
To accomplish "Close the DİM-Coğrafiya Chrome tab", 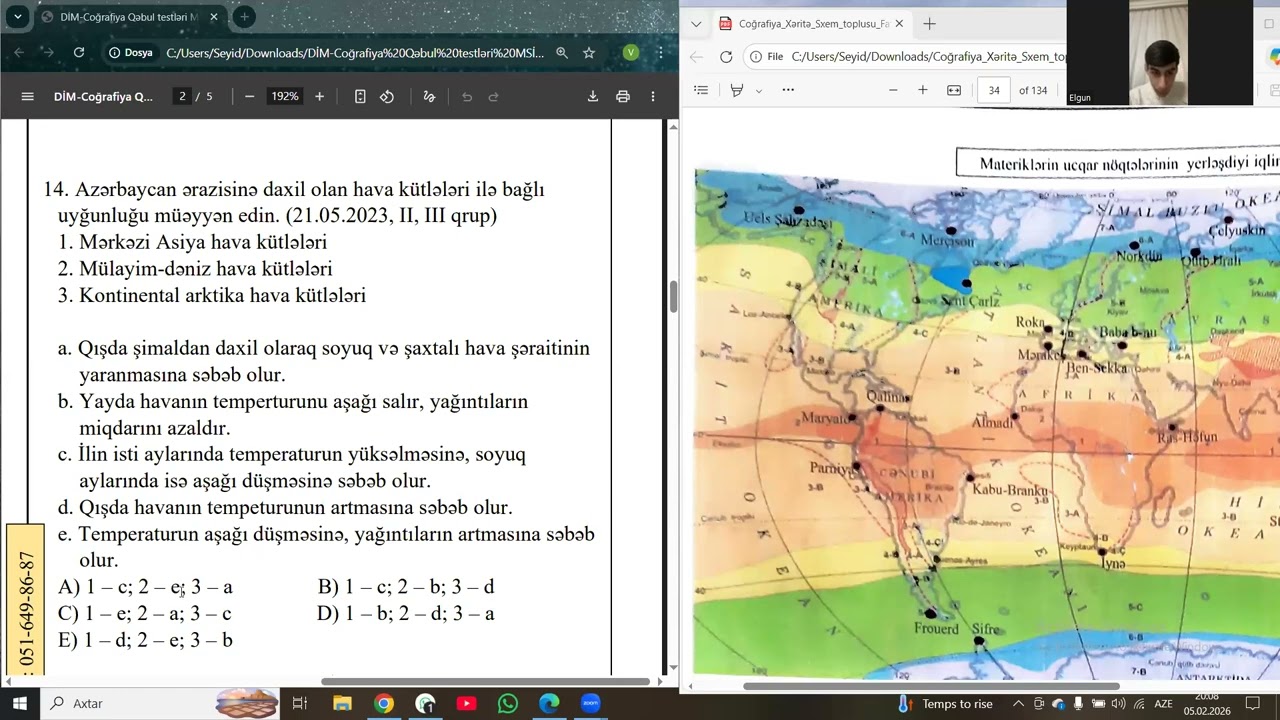I will click(213, 17).
